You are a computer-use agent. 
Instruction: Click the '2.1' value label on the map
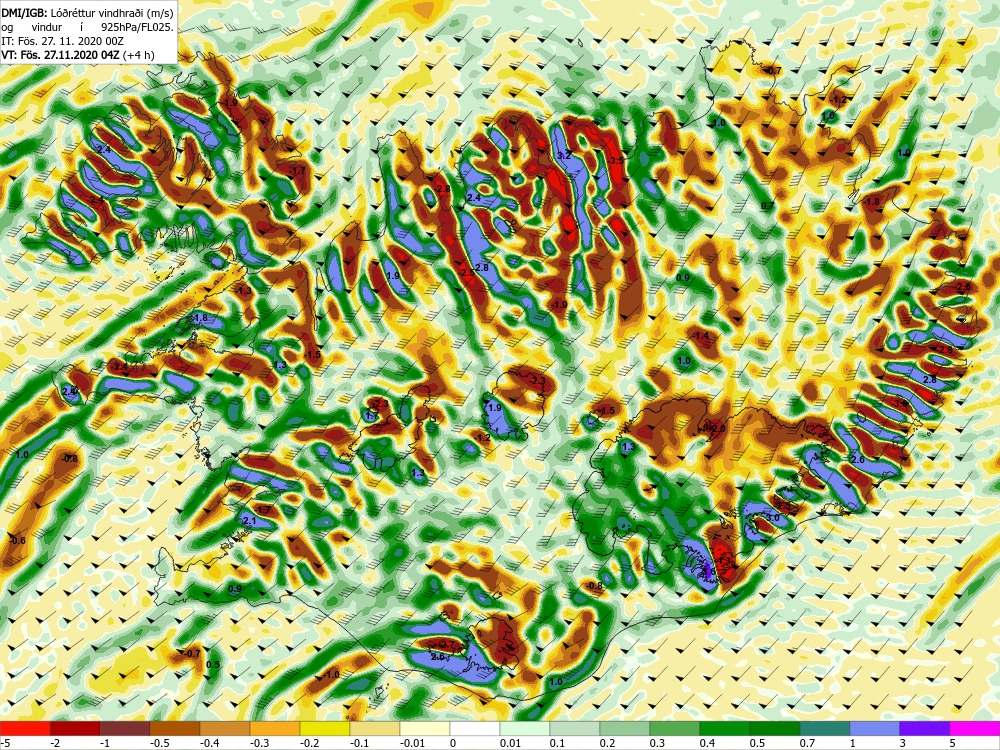coord(250,521)
